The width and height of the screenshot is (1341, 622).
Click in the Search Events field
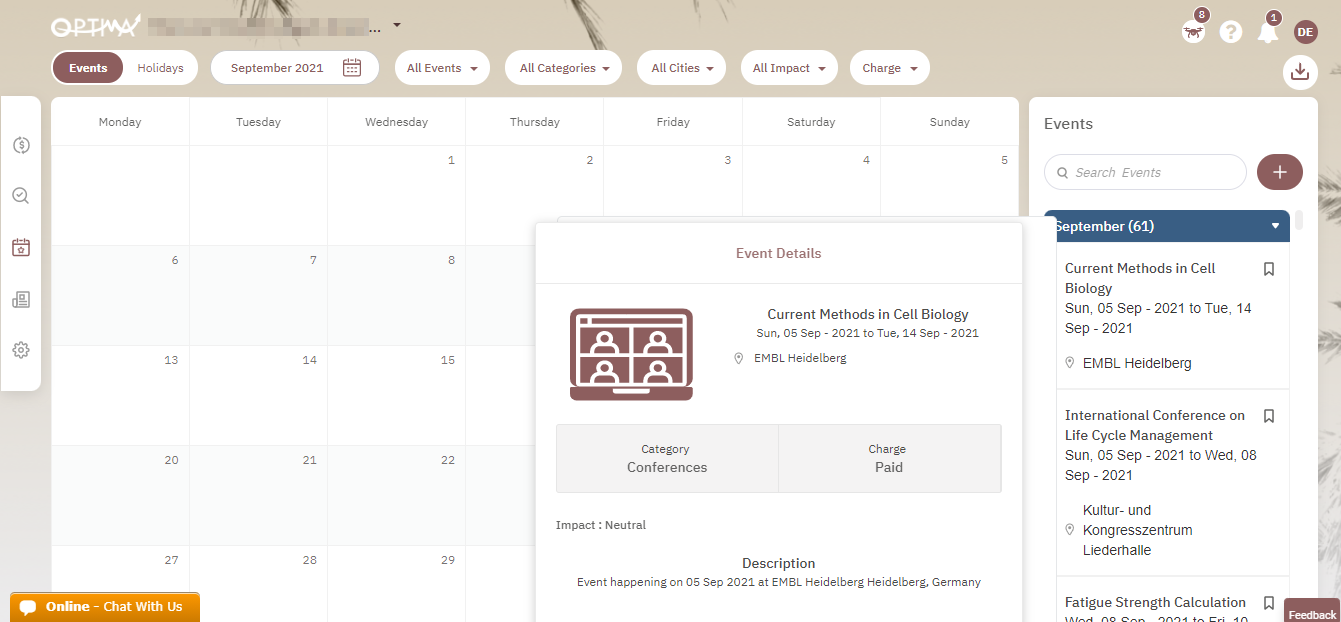click(1145, 172)
